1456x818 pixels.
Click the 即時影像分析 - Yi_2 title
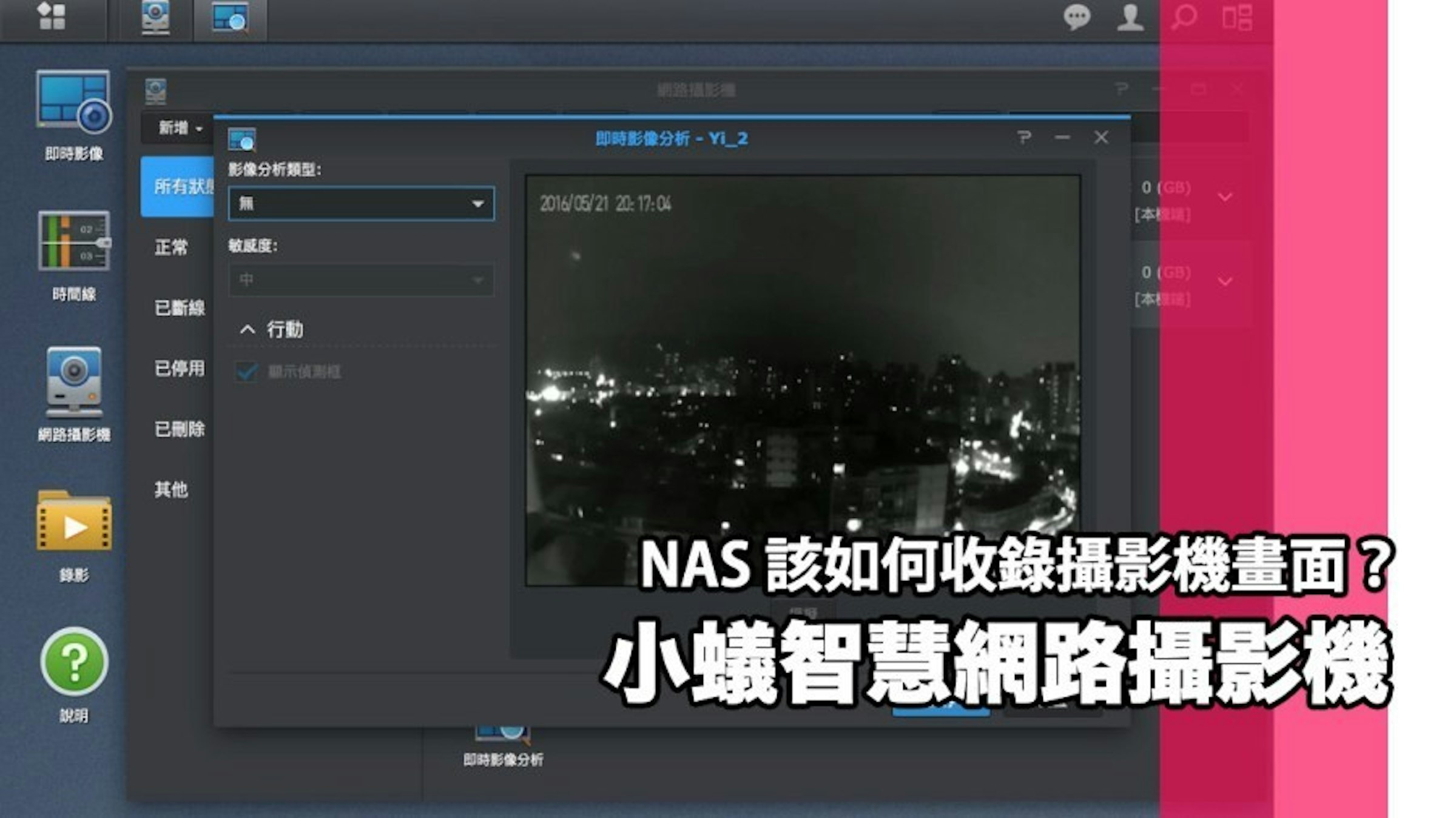(x=672, y=139)
